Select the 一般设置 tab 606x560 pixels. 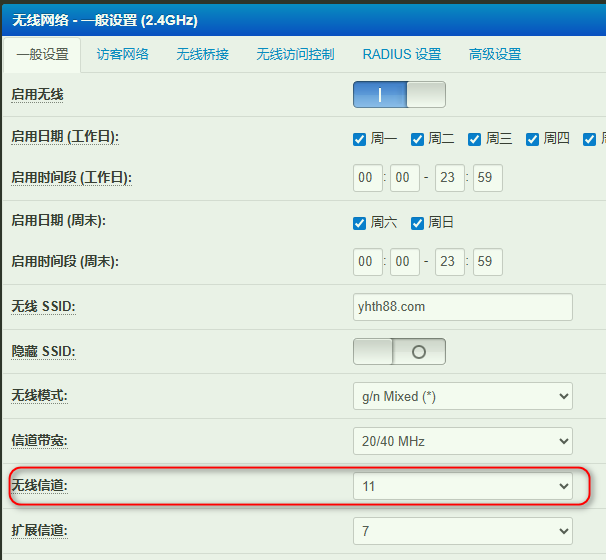[x=42, y=55]
